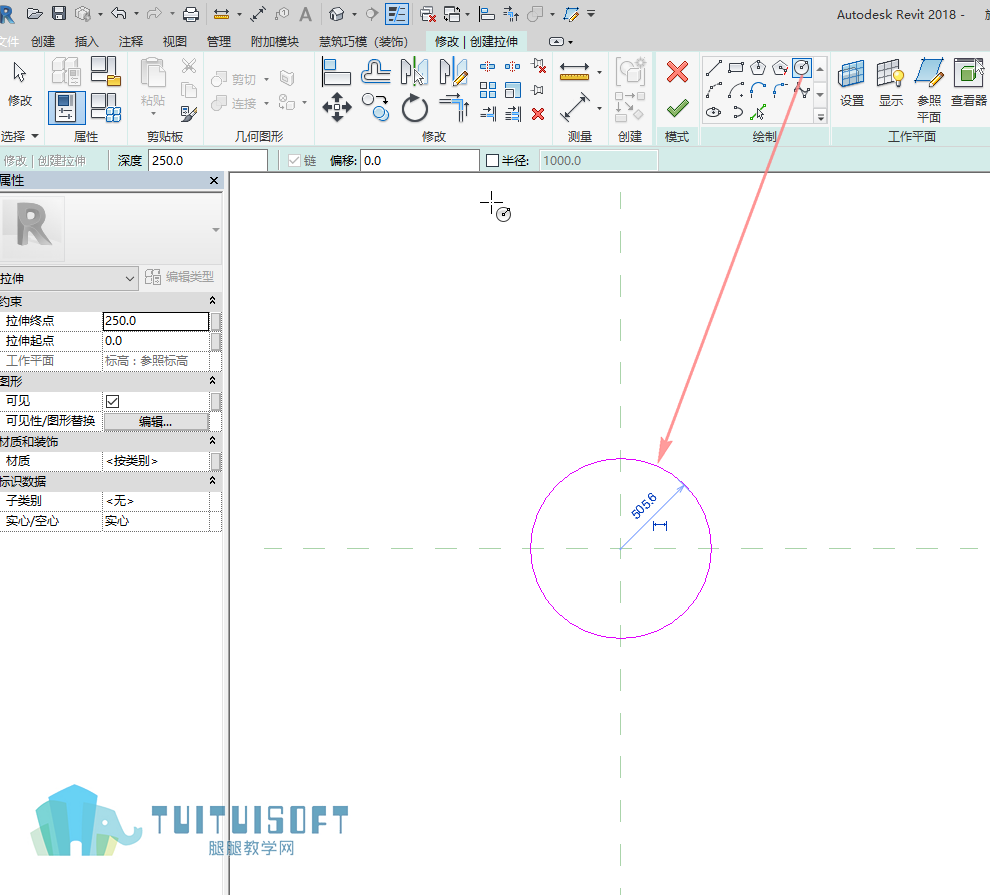Select the Align tool
The width and height of the screenshot is (990, 895).
point(336,71)
